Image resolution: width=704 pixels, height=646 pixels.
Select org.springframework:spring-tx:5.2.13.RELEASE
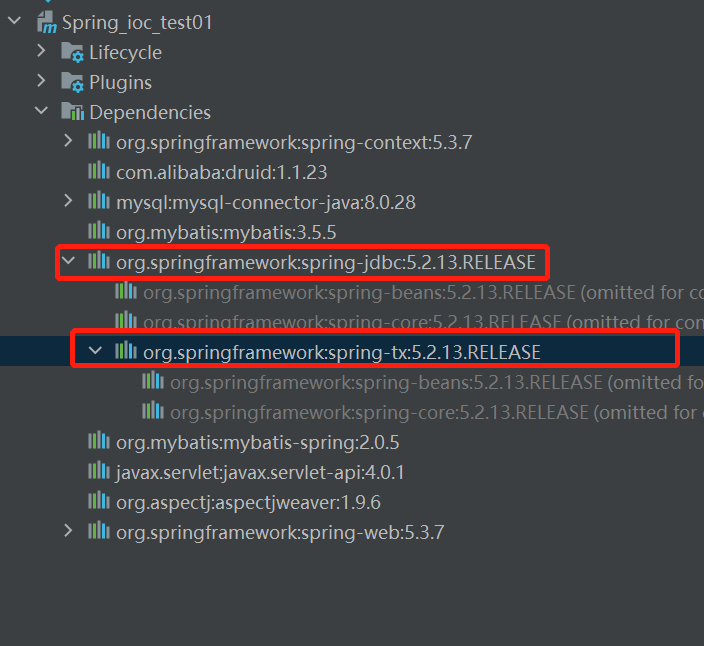click(x=342, y=352)
